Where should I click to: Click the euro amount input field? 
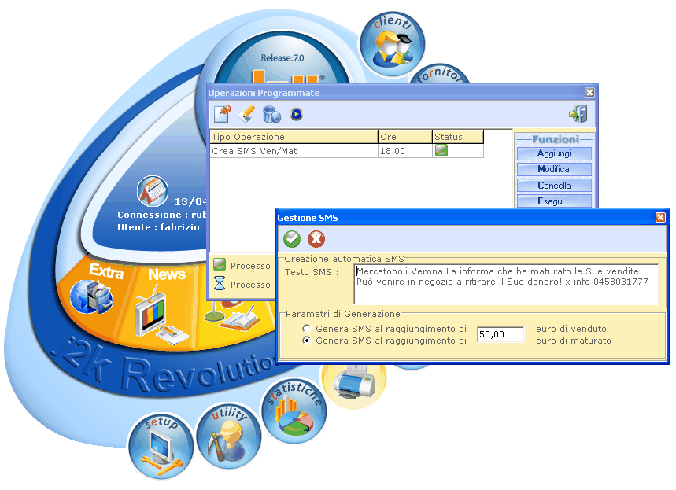(500, 334)
